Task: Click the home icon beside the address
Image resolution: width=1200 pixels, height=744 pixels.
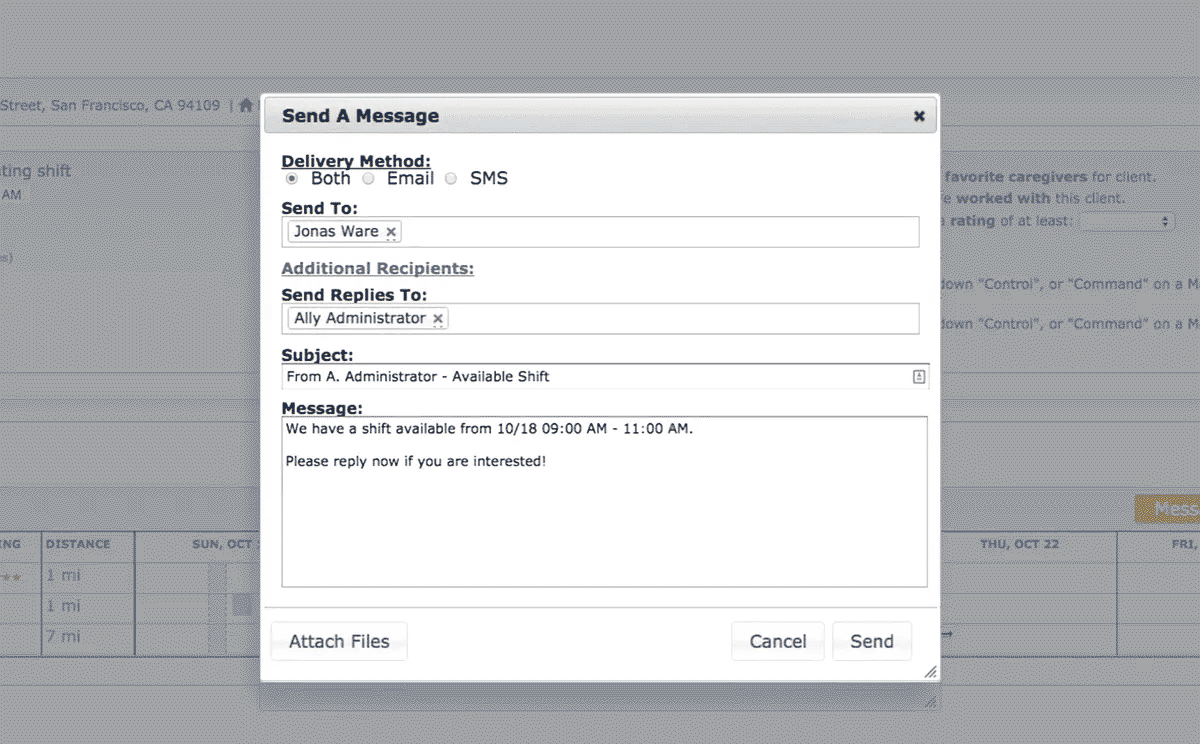Action: (245, 105)
